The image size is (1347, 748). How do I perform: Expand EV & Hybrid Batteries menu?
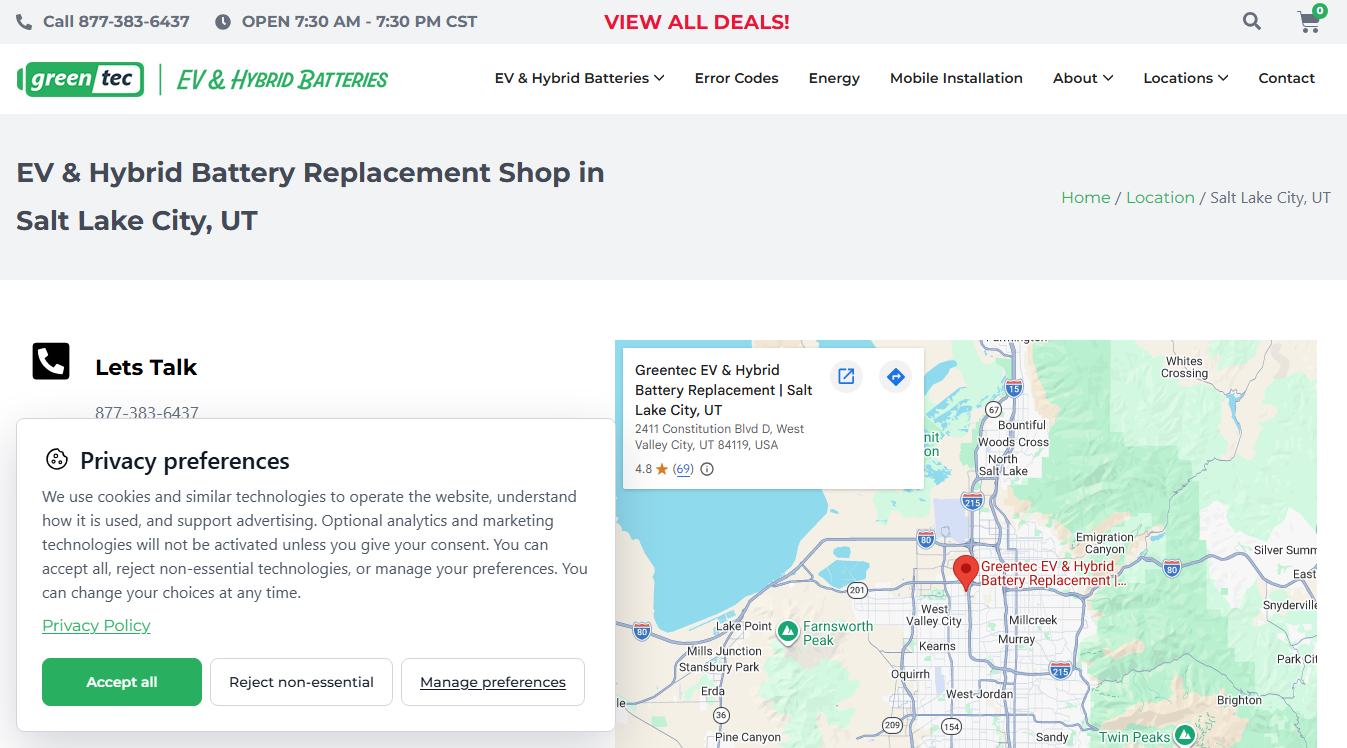[579, 78]
